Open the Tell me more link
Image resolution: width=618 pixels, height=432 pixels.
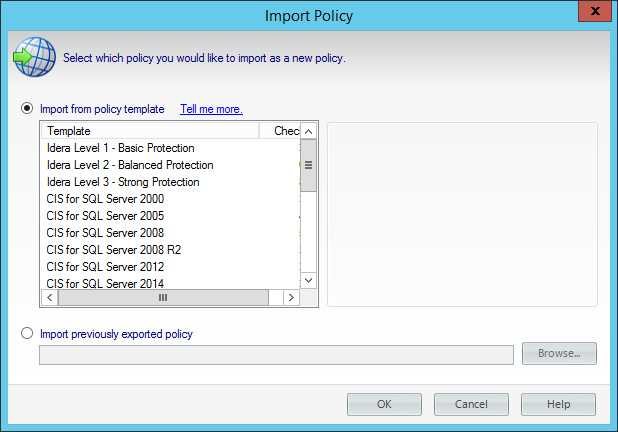[x=211, y=109]
